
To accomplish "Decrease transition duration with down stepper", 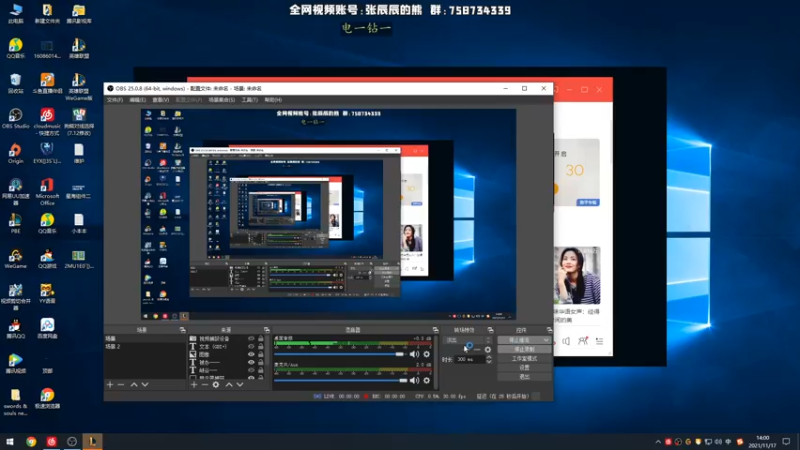I will tap(489, 361).
